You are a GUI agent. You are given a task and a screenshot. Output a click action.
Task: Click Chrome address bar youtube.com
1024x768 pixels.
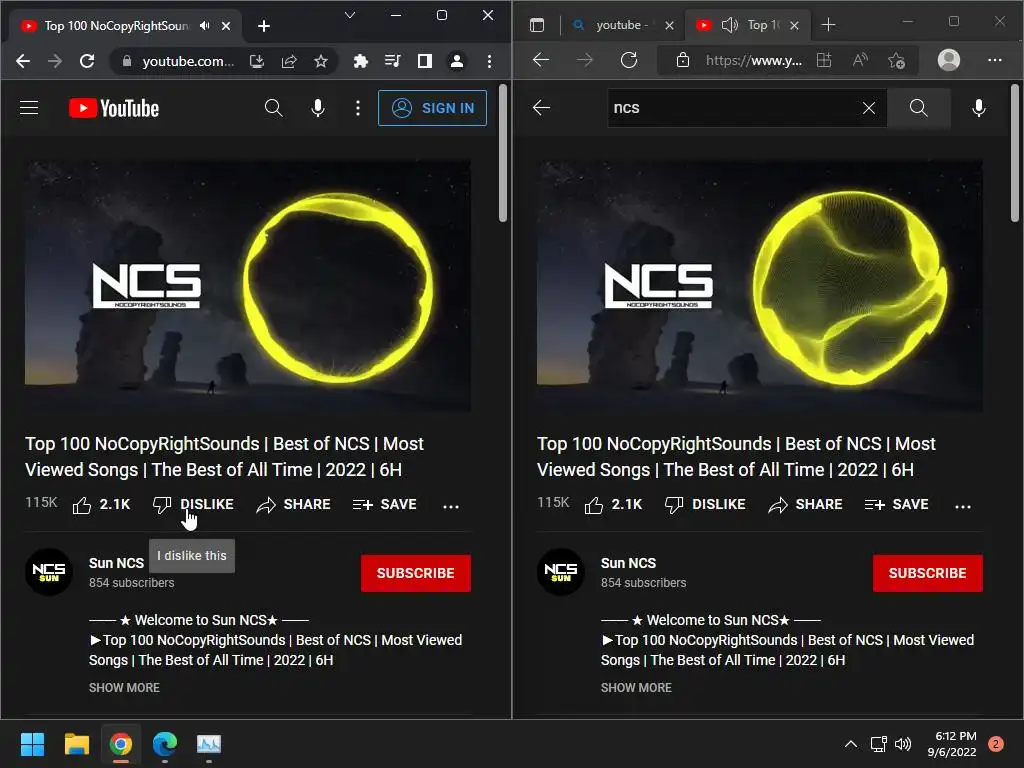tap(188, 61)
